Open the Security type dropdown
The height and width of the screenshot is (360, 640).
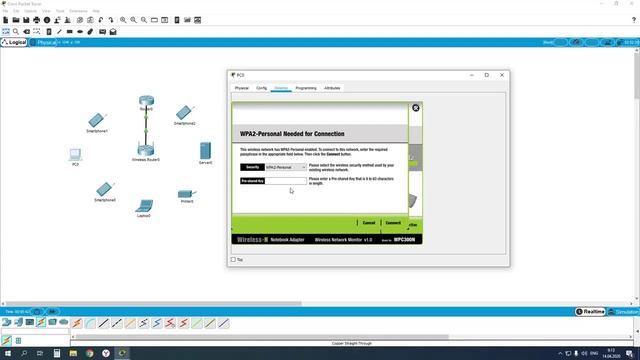click(286, 167)
